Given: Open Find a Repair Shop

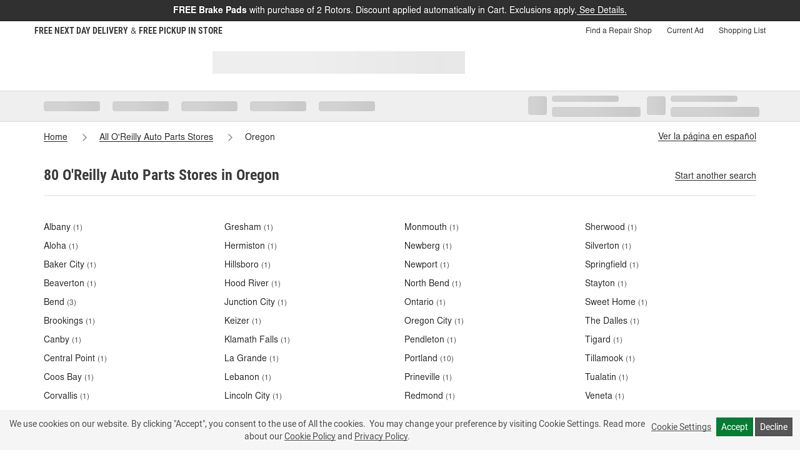Looking at the screenshot, I should 618,31.
